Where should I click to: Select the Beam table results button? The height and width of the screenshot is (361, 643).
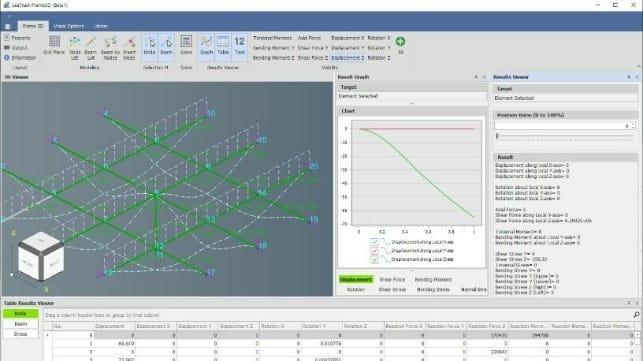click(x=21, y=324)
